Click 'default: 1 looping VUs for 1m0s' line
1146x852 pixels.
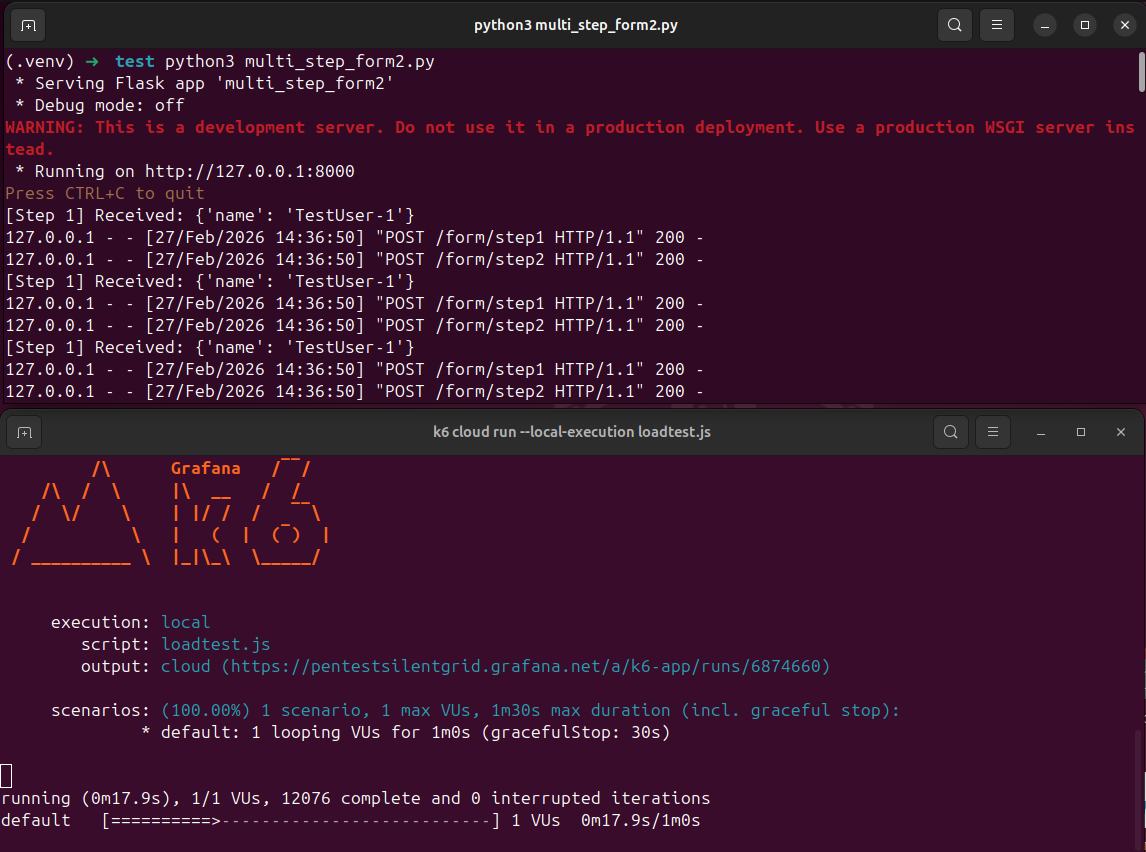point(406,732)
